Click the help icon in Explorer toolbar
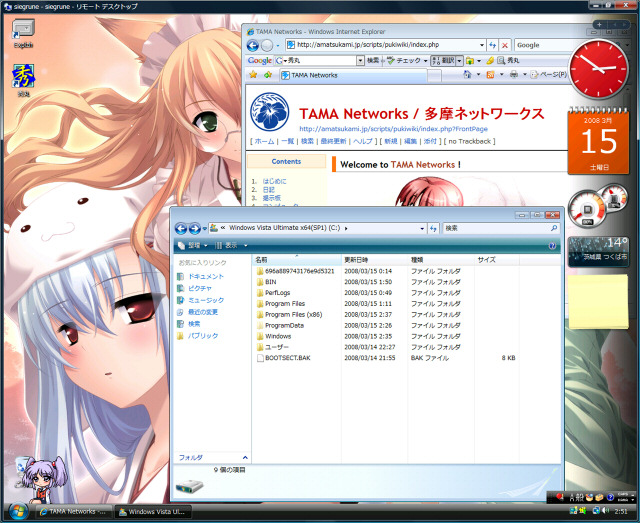Image resolution: width=640 pixels, height=523 pixels. [x=552, y=245]
